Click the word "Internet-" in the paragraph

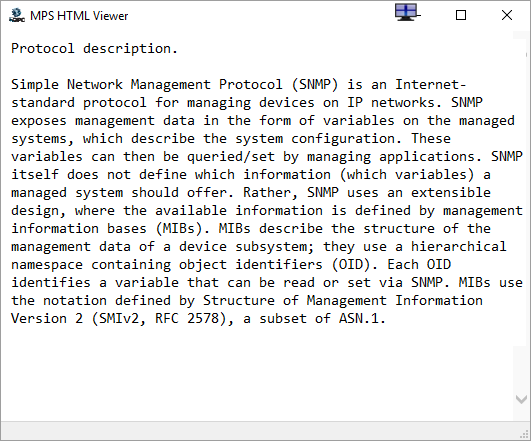[x=430, y=85]
